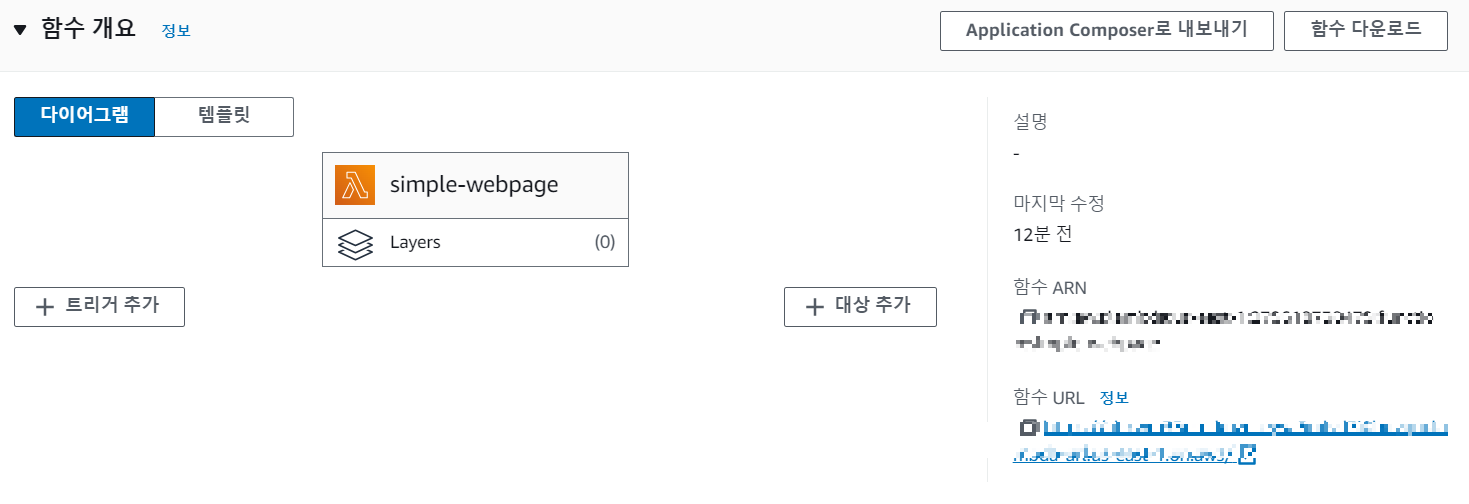The height and width of the screenshot is (504, 1469).
Task: Click the stacked Layers icon
Action: [x=355, y=243]
